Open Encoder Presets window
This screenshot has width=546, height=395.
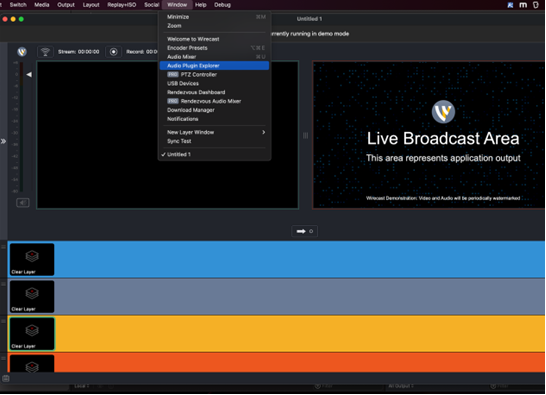click(214, 48)
